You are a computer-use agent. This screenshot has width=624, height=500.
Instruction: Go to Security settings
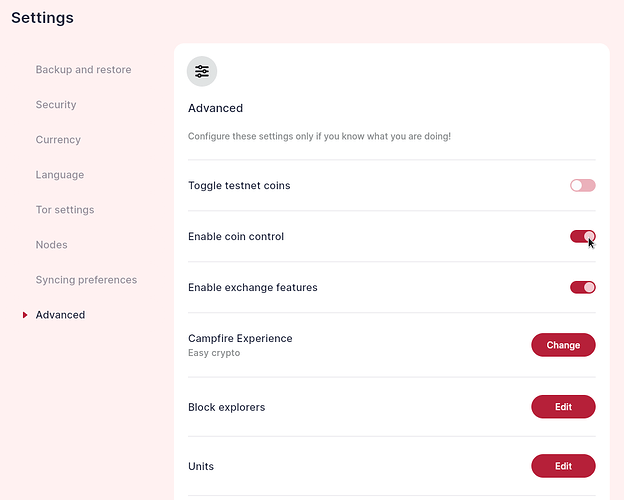(56, 105)
